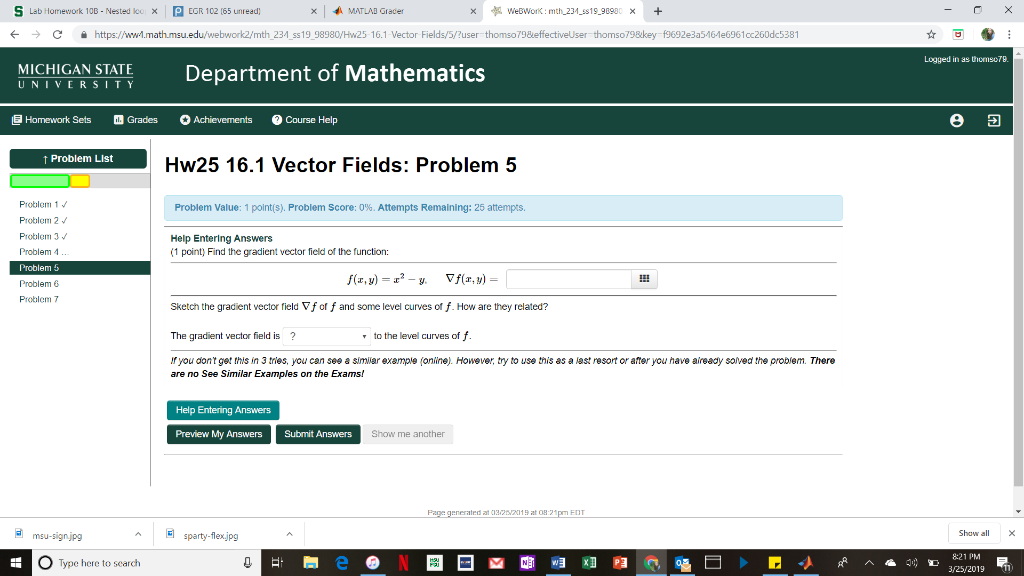Expand msu-sign.jpg download options

pyautogui.click(x=138, y=534)
